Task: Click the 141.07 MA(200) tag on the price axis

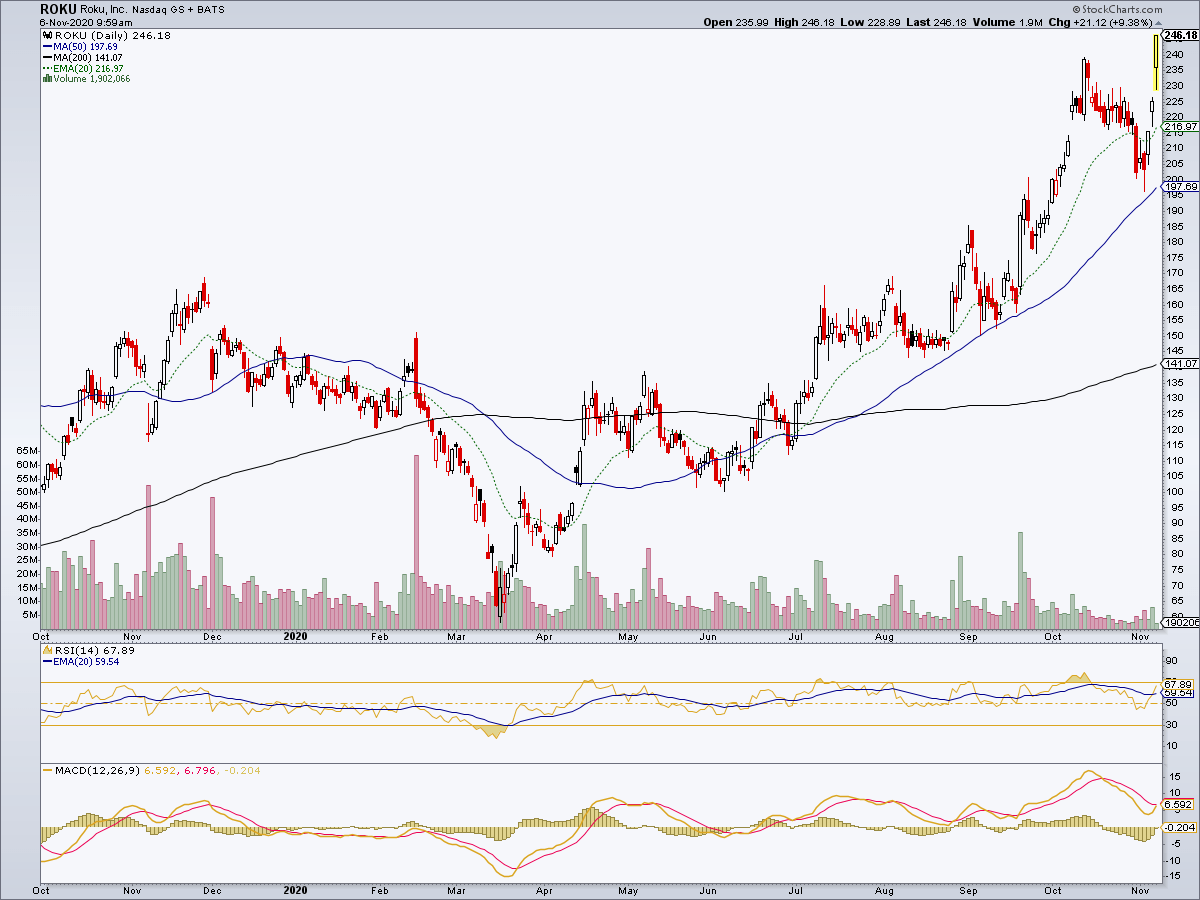Action: tap(1180, 363)
